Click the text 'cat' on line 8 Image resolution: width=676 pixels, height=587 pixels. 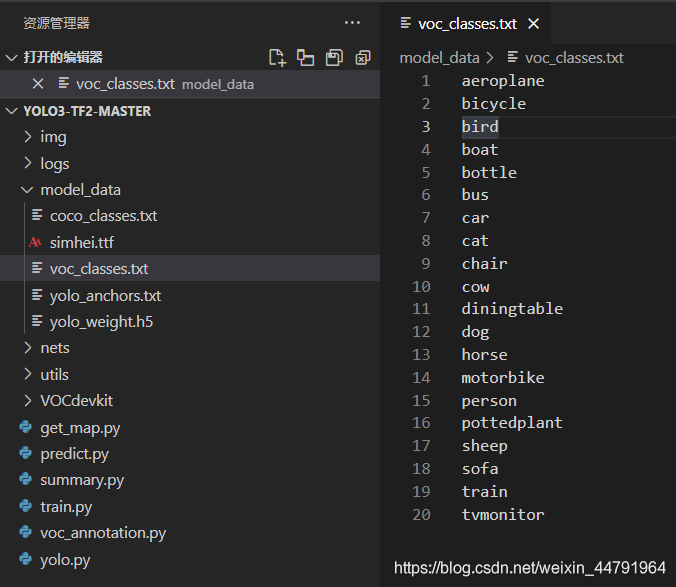pos(476,241)
